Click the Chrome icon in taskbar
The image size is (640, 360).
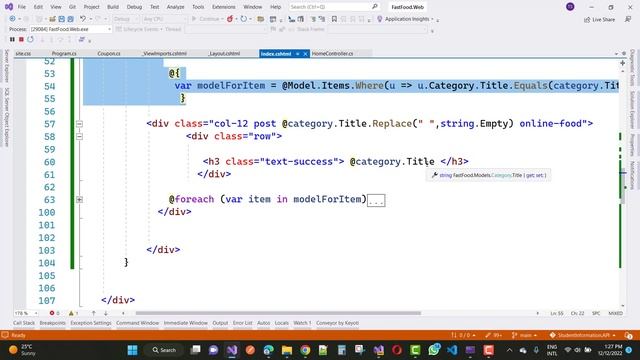(305, 350)
